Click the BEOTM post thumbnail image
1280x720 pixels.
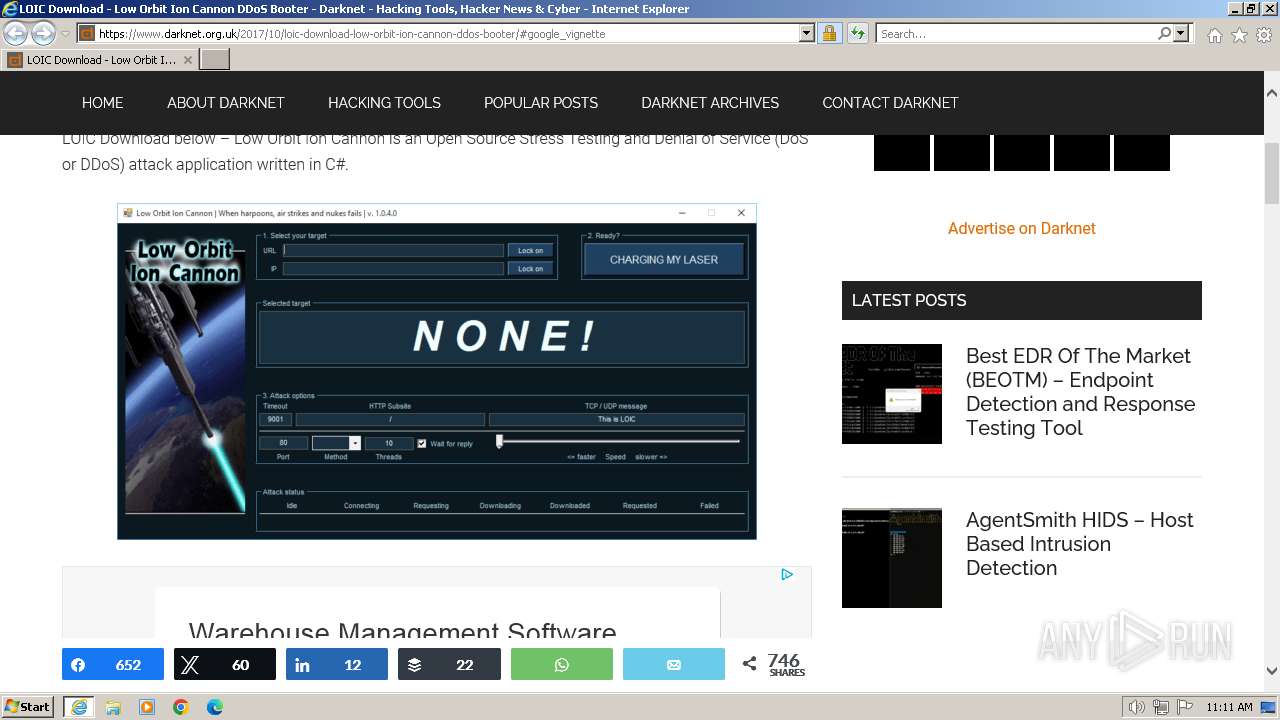pyautogui.click(x=892, y=394)
